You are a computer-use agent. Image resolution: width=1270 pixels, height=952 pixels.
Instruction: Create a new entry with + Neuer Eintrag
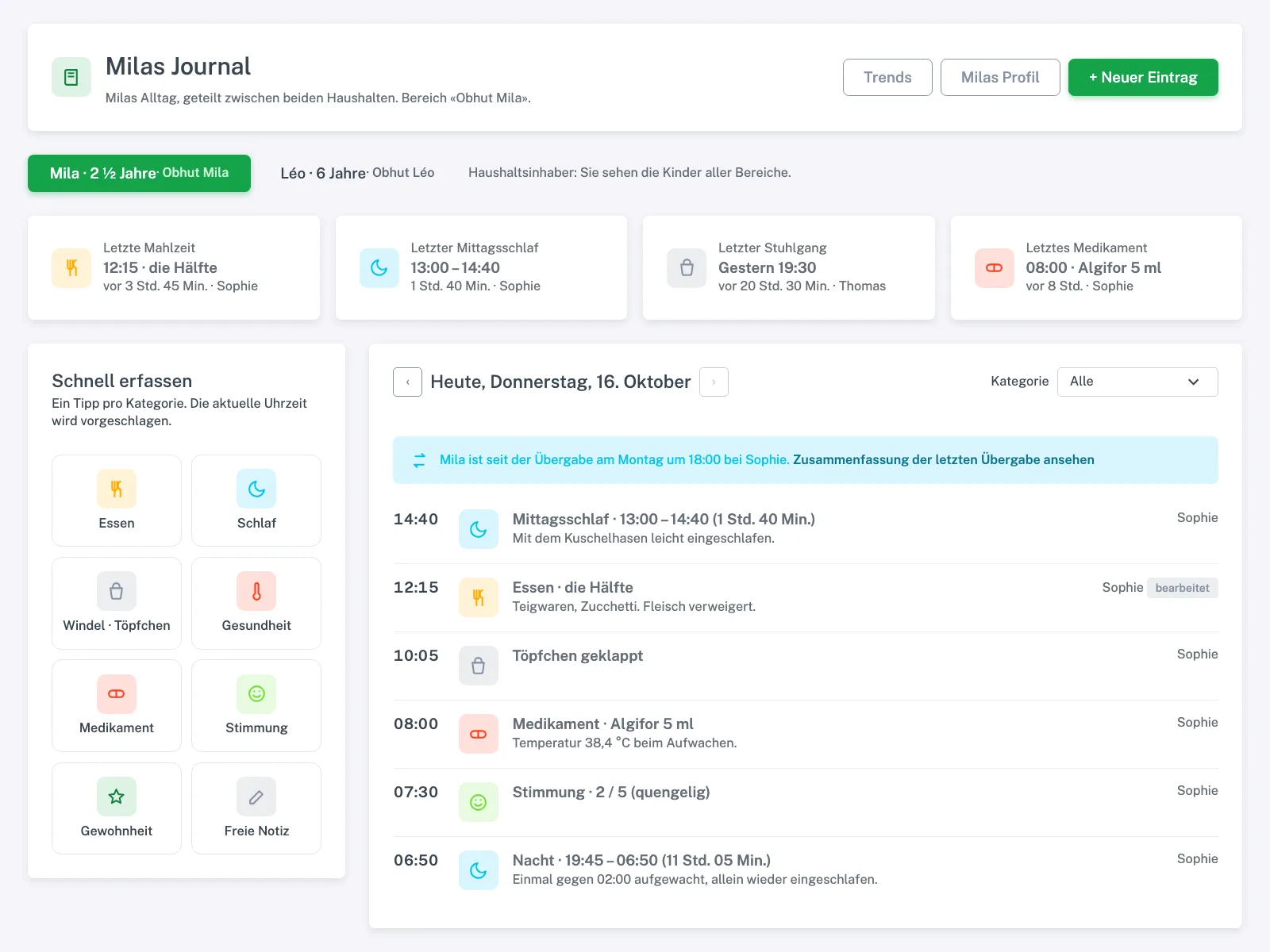pyautogui.click(x=1143, y=77)
